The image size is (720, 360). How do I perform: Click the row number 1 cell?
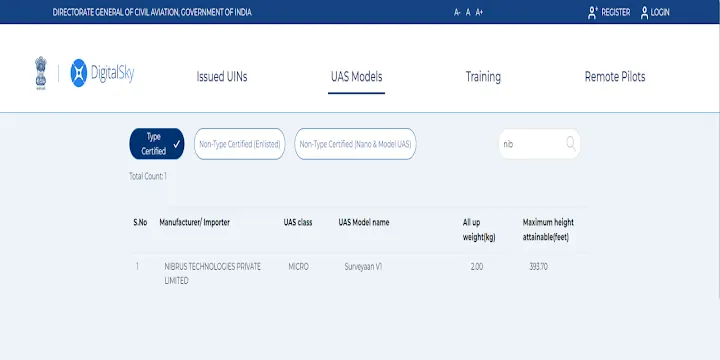tap(137, 267)
